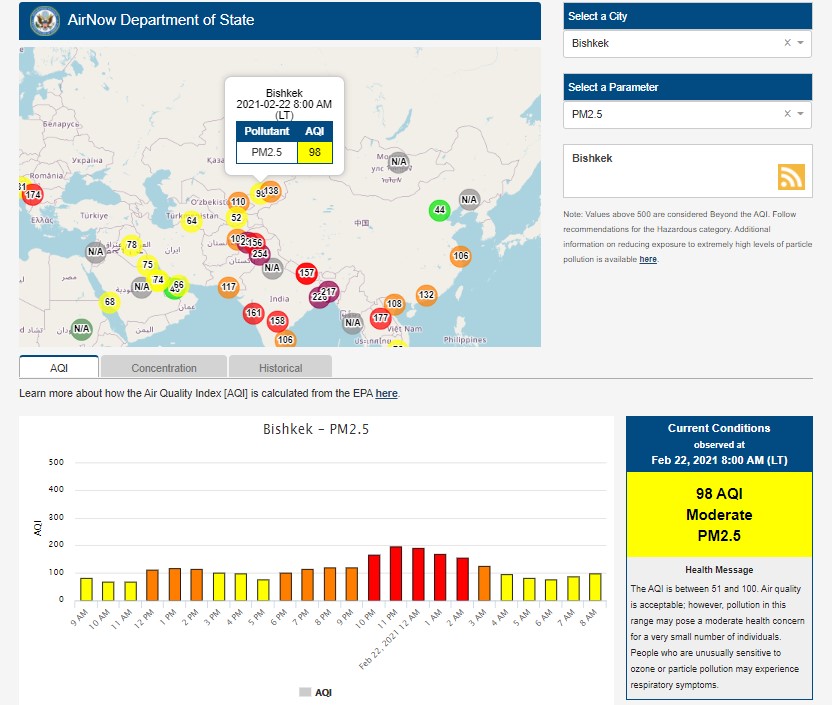Select the green 44 map marker
The image size is (832, 705).
439,210
